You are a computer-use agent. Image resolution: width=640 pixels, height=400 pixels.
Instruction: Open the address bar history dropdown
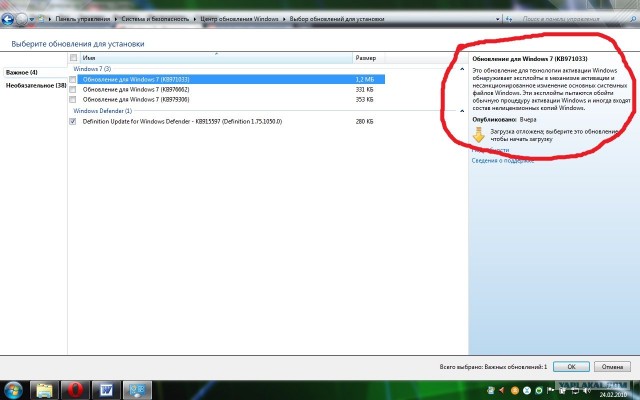497,19
